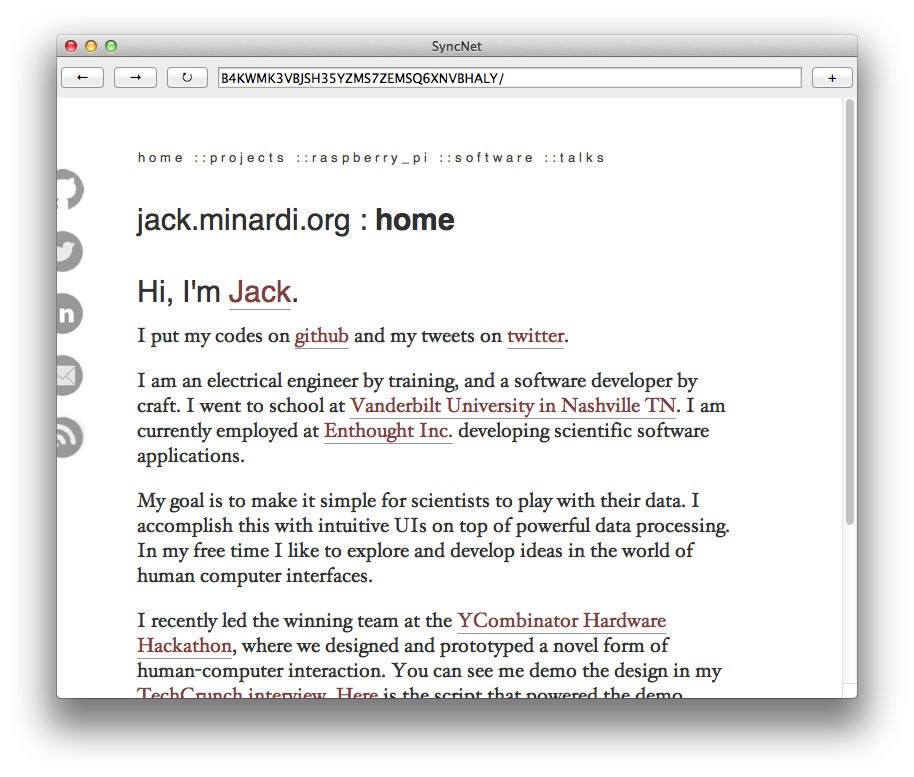Open the LinkedIn sidebar icon
This screenshot has height=777, width=914.
[67, 314]
